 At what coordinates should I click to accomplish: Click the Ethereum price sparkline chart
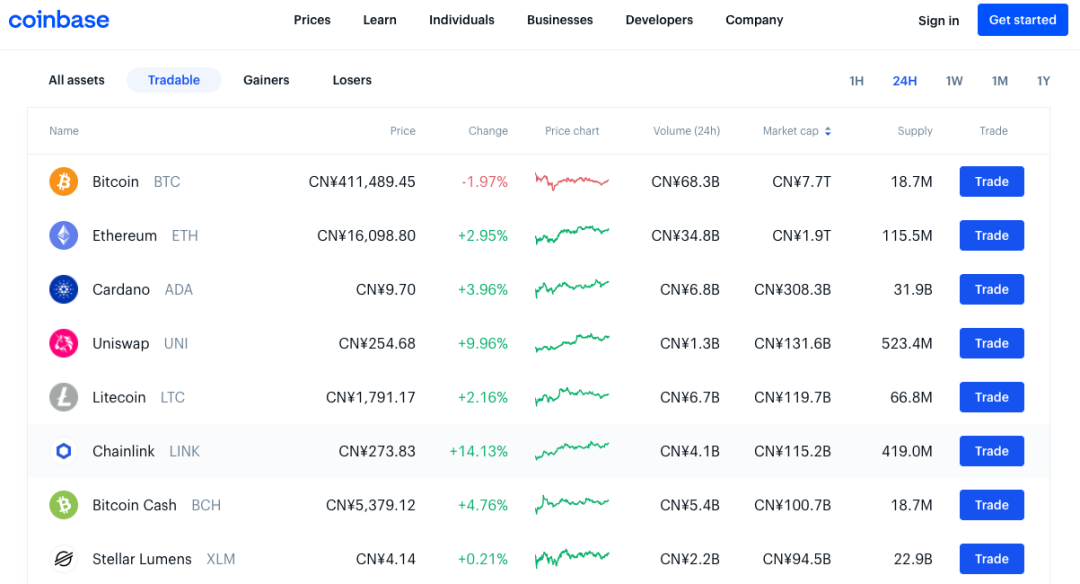[x=572, y=235]
